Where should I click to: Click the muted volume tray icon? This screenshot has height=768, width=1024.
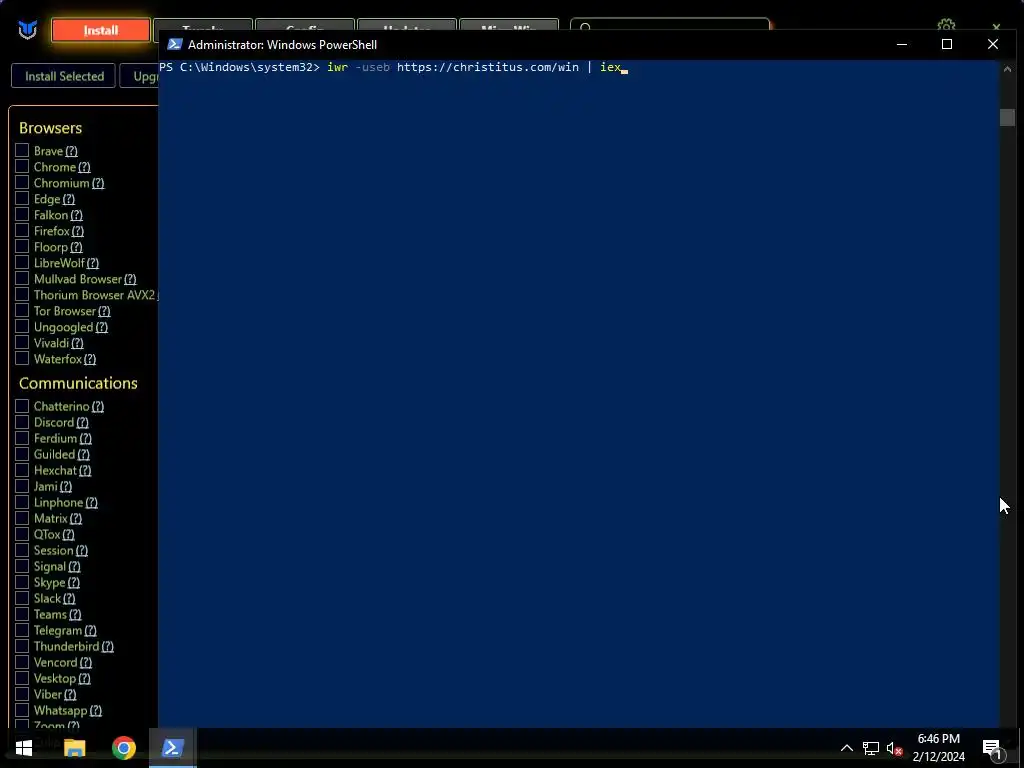pyautogui.click(x=894, y=748)
